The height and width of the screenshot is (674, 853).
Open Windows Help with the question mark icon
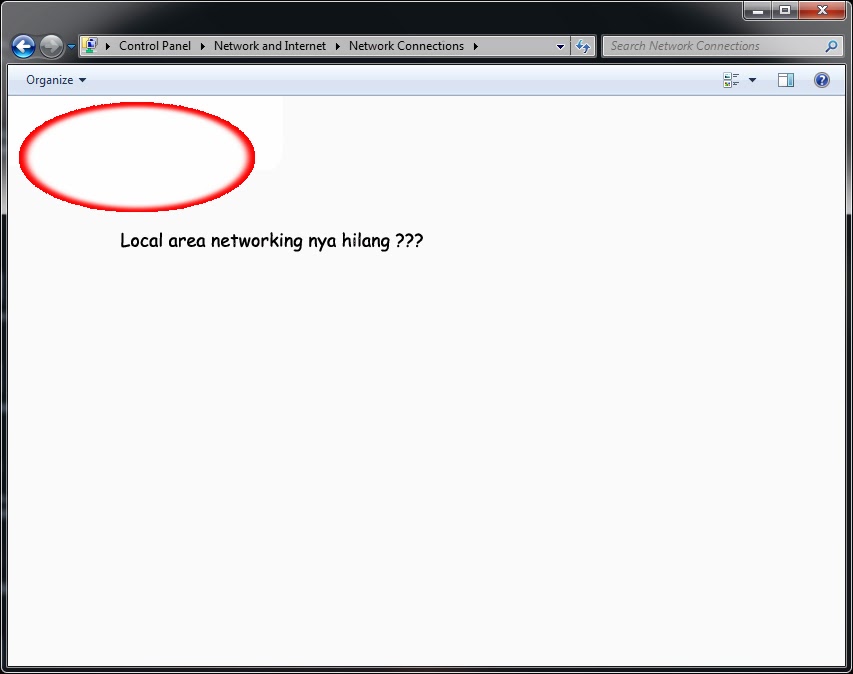(x=821, y=79)
